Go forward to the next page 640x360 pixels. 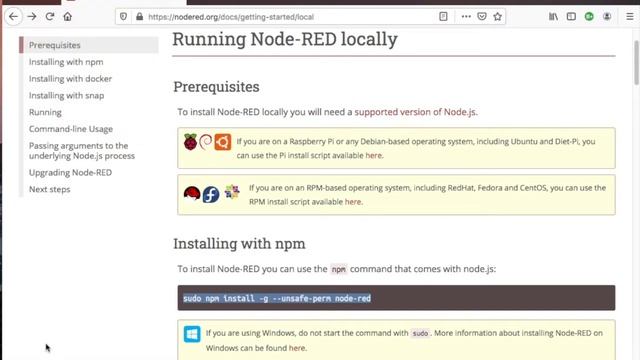pyautogui.click(x=32, y=17)
